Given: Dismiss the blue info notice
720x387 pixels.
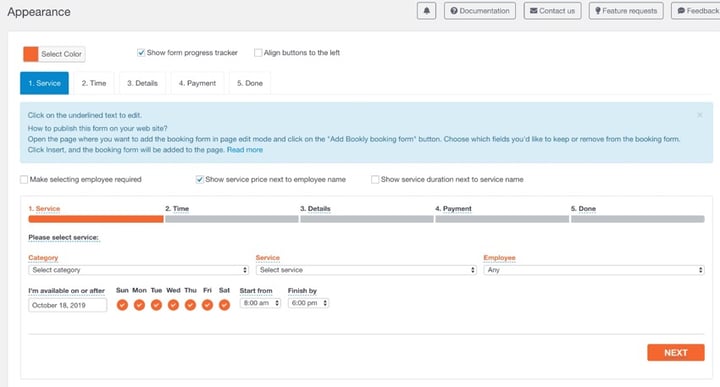Looking at the screenshot, I should (699, 115).
